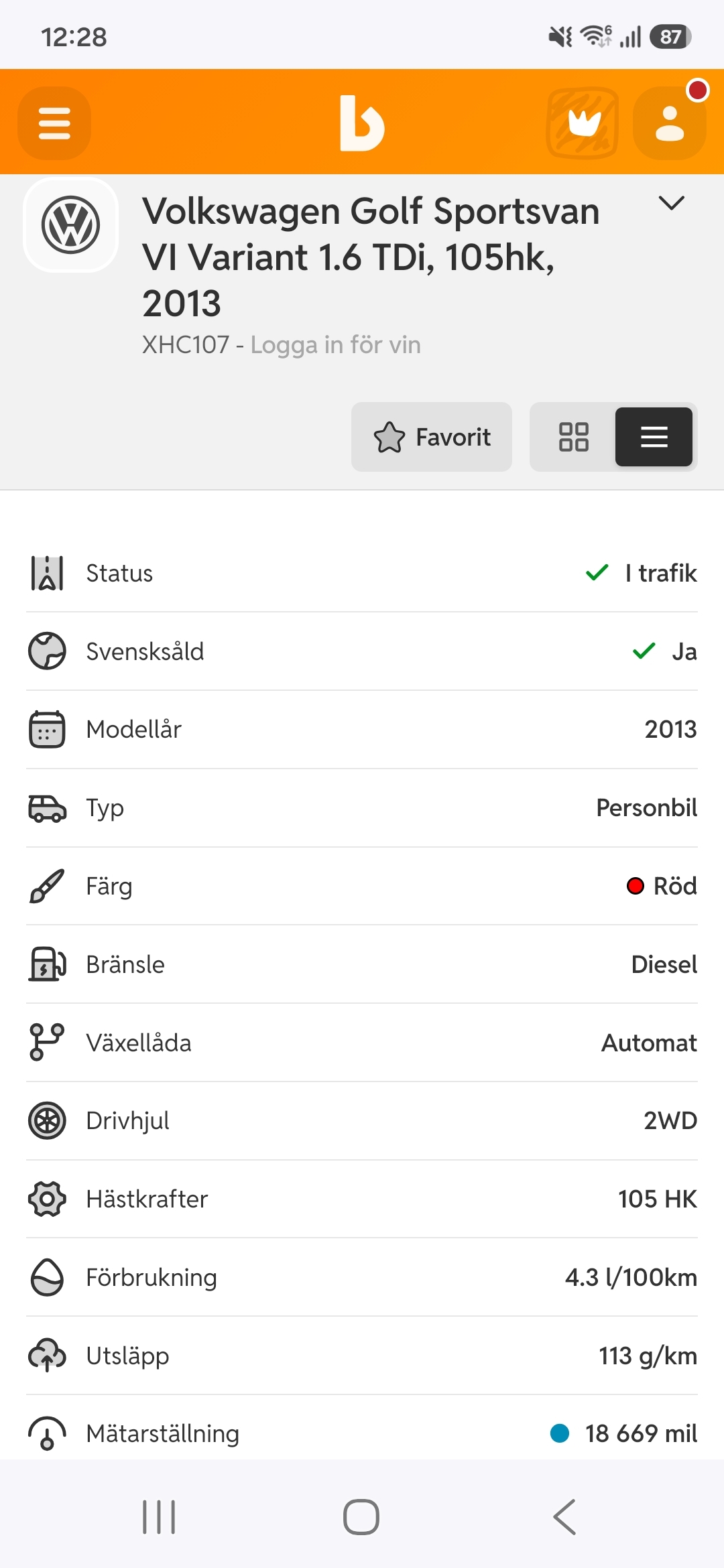The width and height of the screenshot is (724, 1568).
Task: Open Android recent apps button
Action: (x=159, y=1517)
